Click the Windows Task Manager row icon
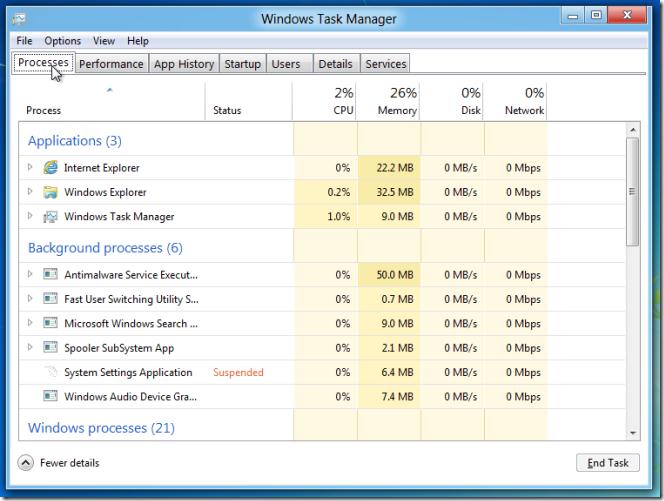Viewport: 664px width, 501px height. (x=50, y=216)
